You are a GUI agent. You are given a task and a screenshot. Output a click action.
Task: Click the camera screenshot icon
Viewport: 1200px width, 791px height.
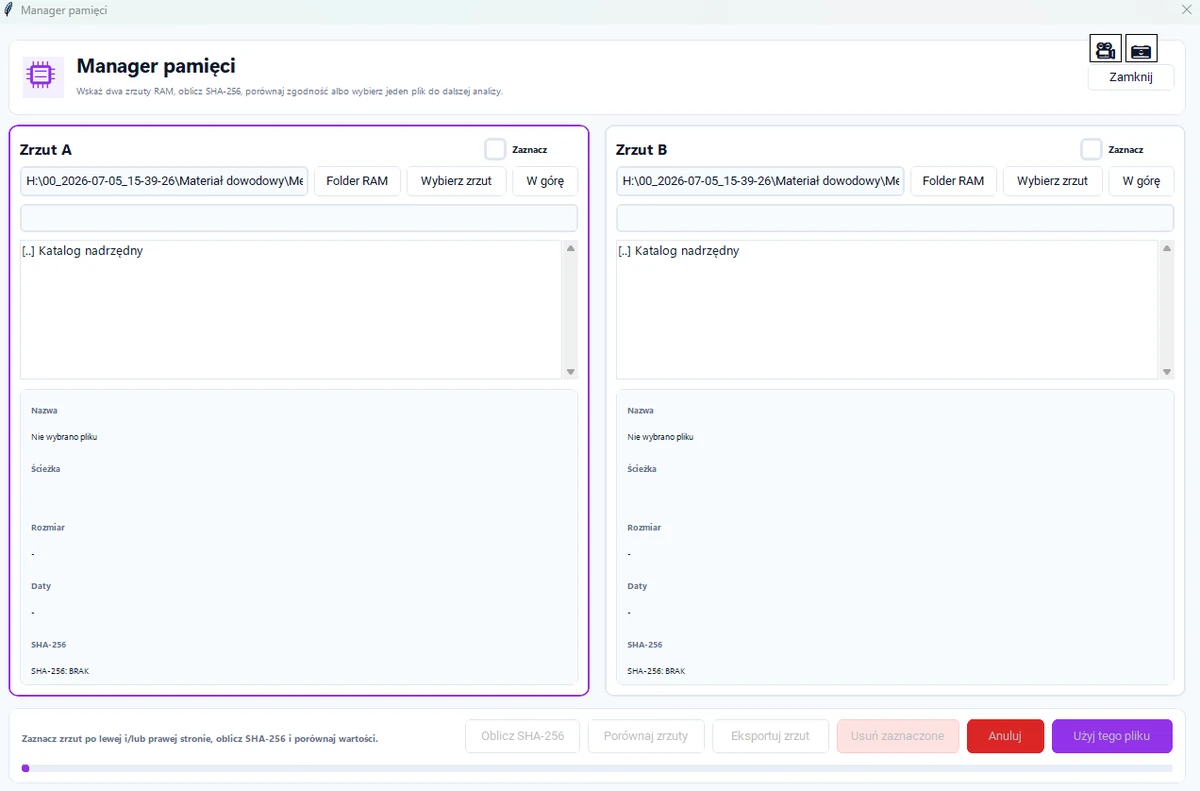pyautogui.click(x=1141, y=49)
